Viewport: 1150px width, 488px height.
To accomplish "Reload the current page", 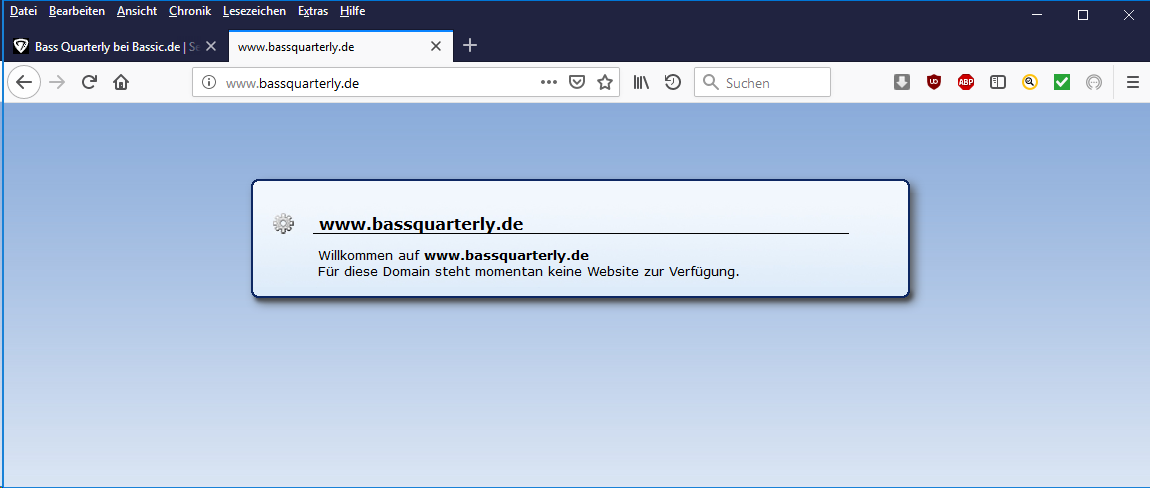I will (89, 83).
